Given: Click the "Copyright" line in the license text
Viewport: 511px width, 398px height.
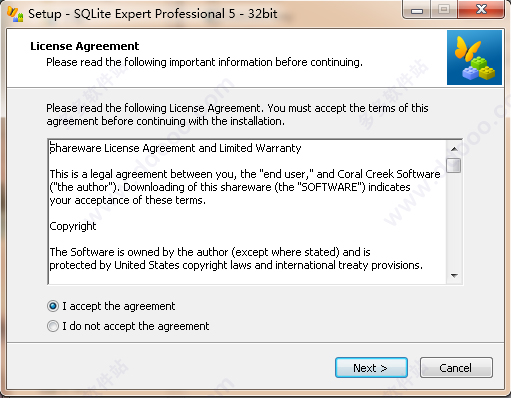Looking at the screenshot, I should click(73, 226).
